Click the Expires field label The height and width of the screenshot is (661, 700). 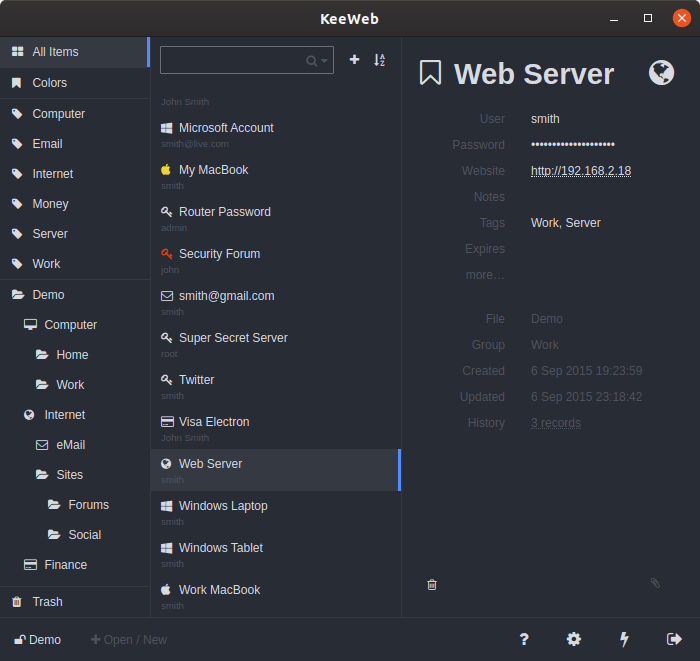coord(485,249)
